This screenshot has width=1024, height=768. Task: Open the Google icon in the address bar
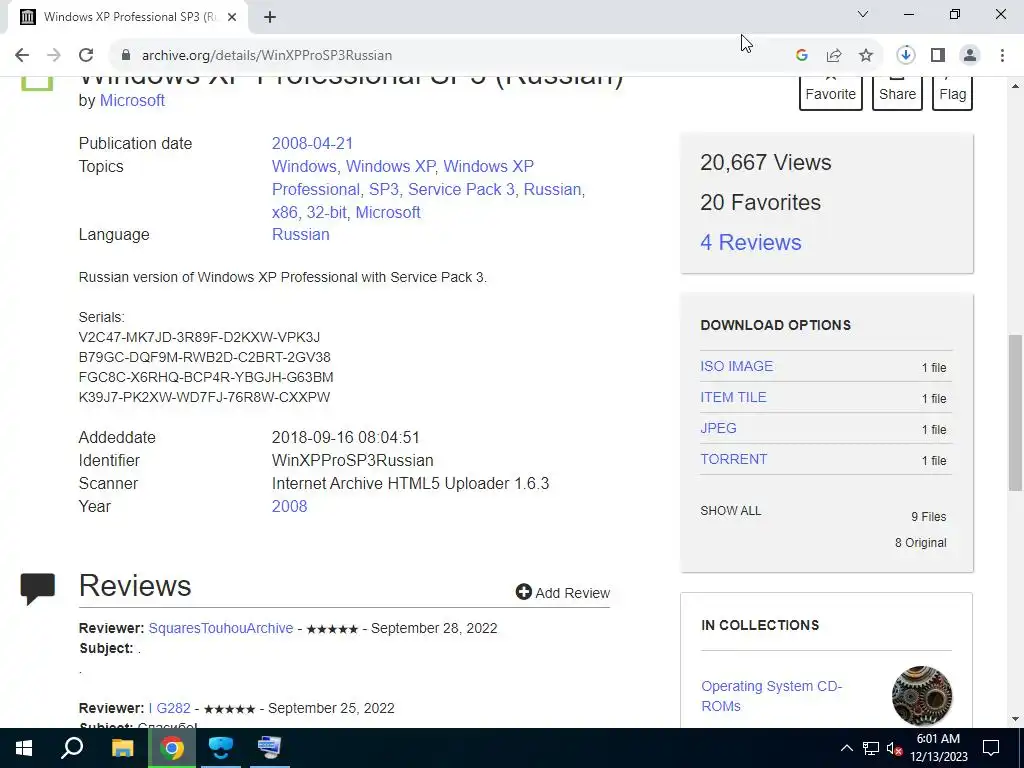click(x=802, y=55)
